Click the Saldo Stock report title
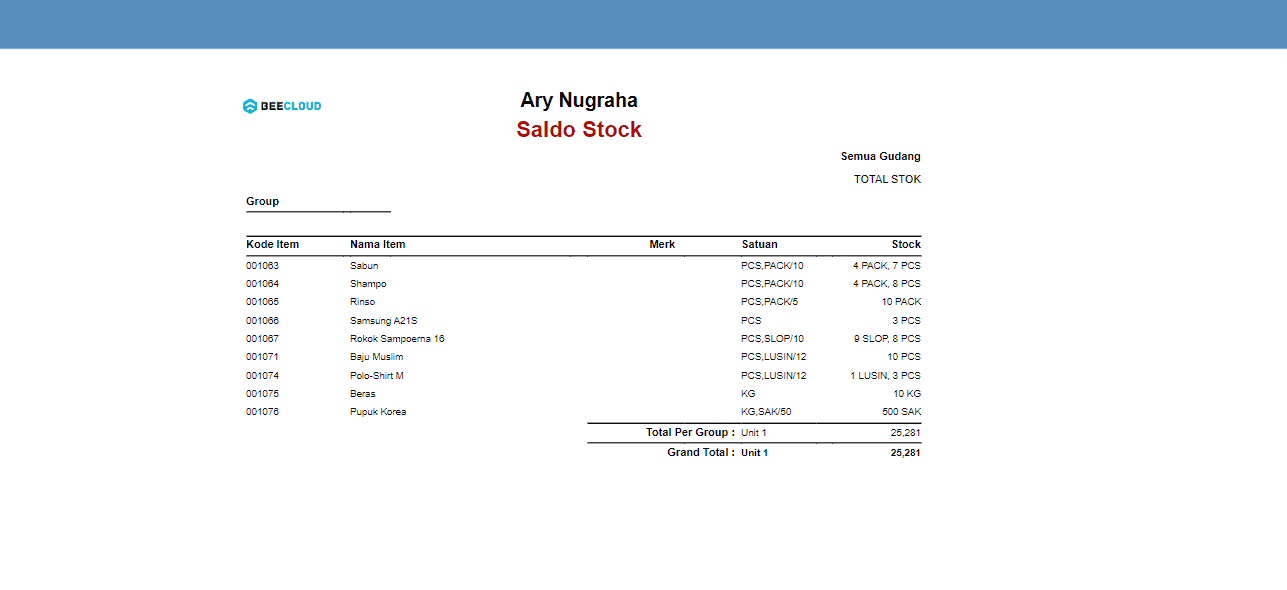The height and width of the screenshot is (590, 1287). click(579, 130)
